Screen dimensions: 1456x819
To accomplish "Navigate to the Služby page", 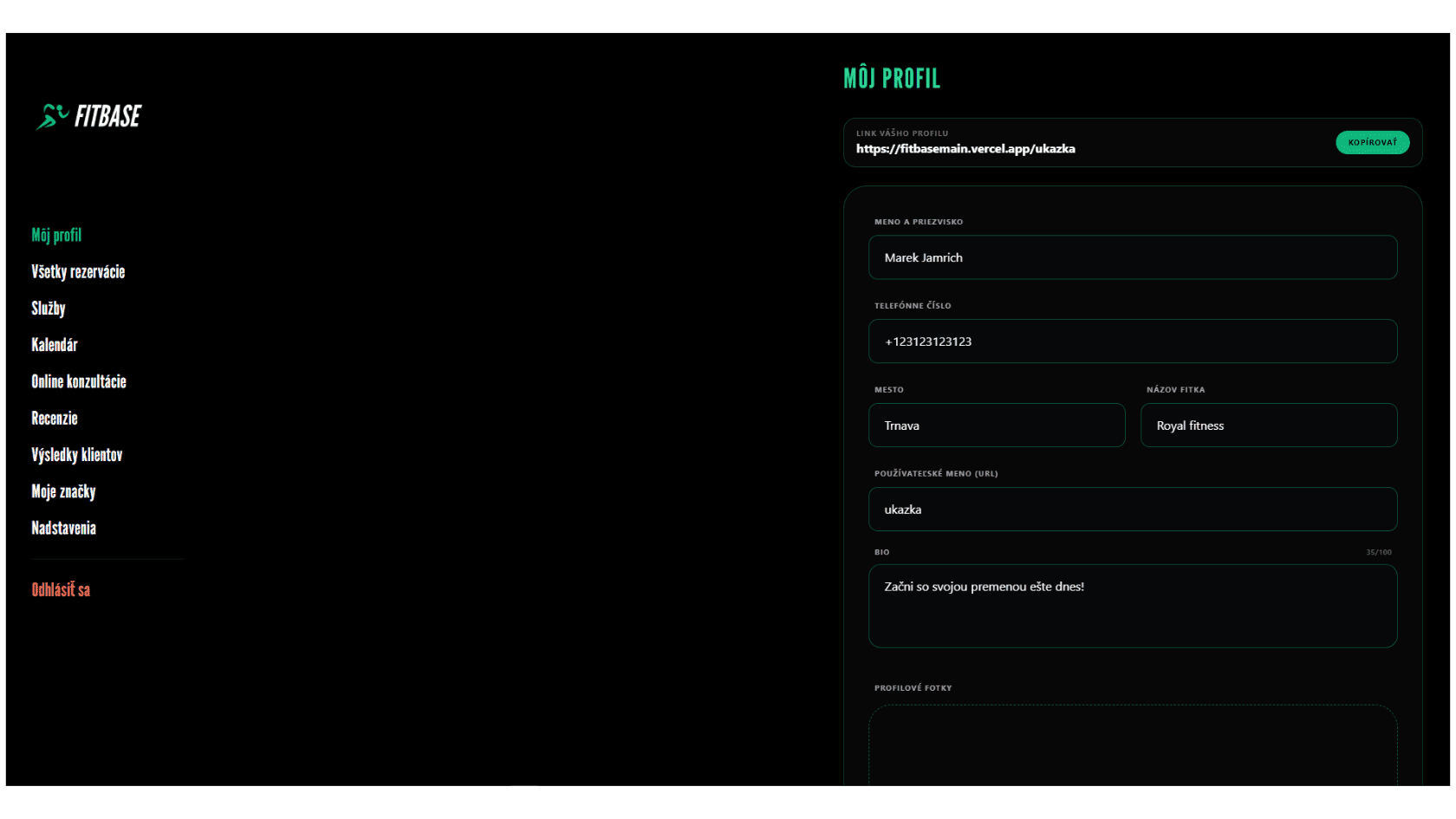I will click(x=48, y=308).
